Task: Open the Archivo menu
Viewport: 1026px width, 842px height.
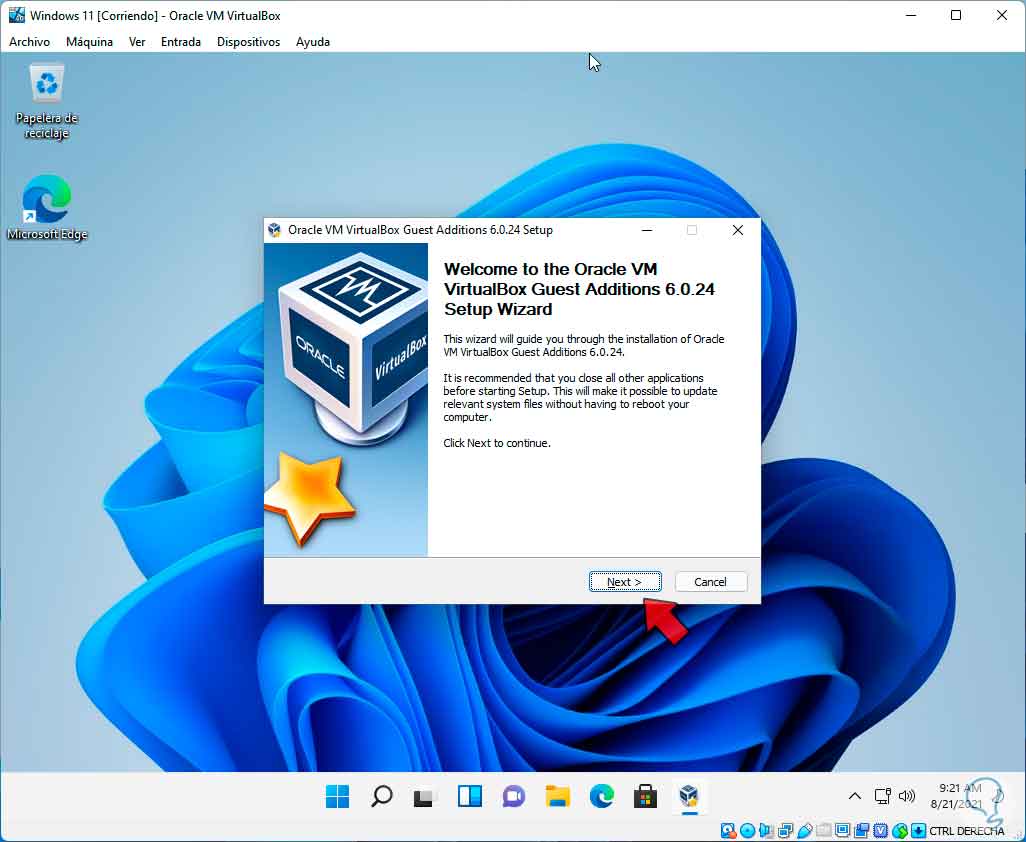Action: pyautogui.click(x=29, y=42)
